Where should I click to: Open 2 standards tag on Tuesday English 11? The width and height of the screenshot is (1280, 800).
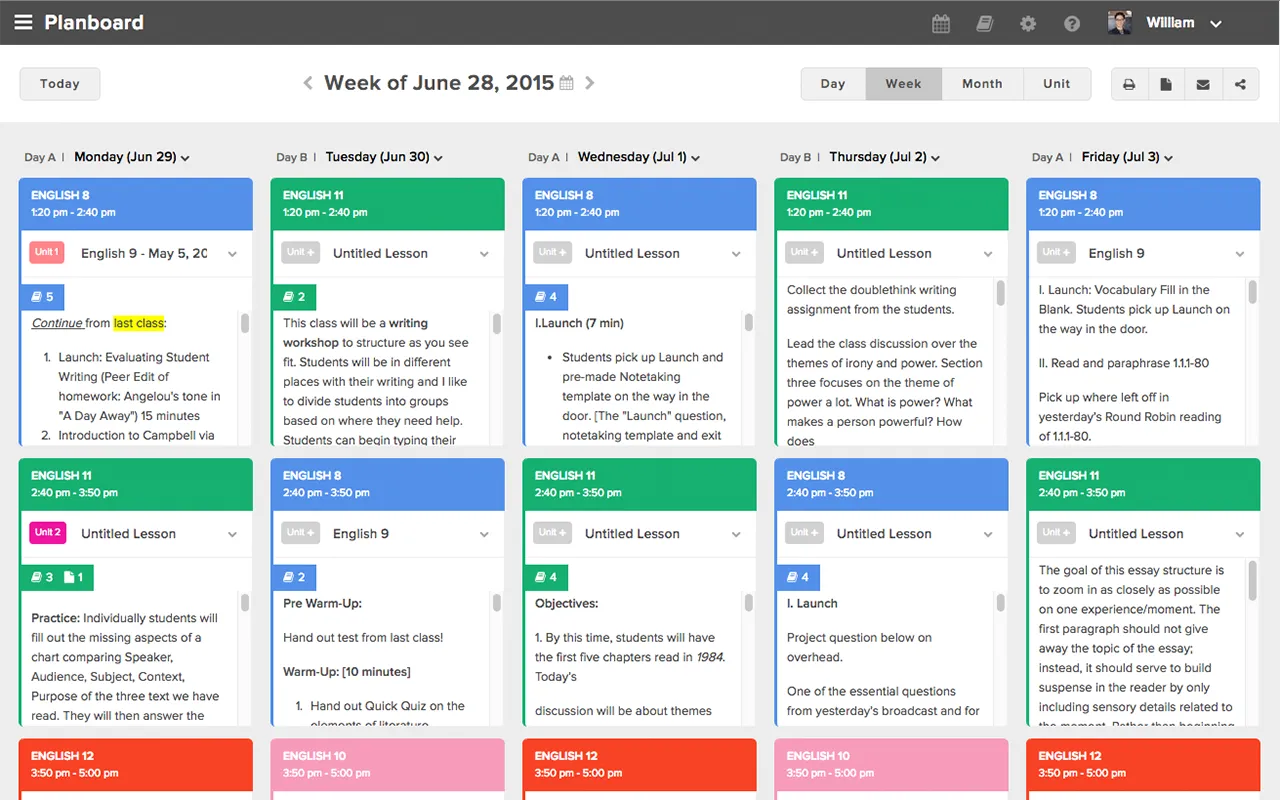(294, 297)
